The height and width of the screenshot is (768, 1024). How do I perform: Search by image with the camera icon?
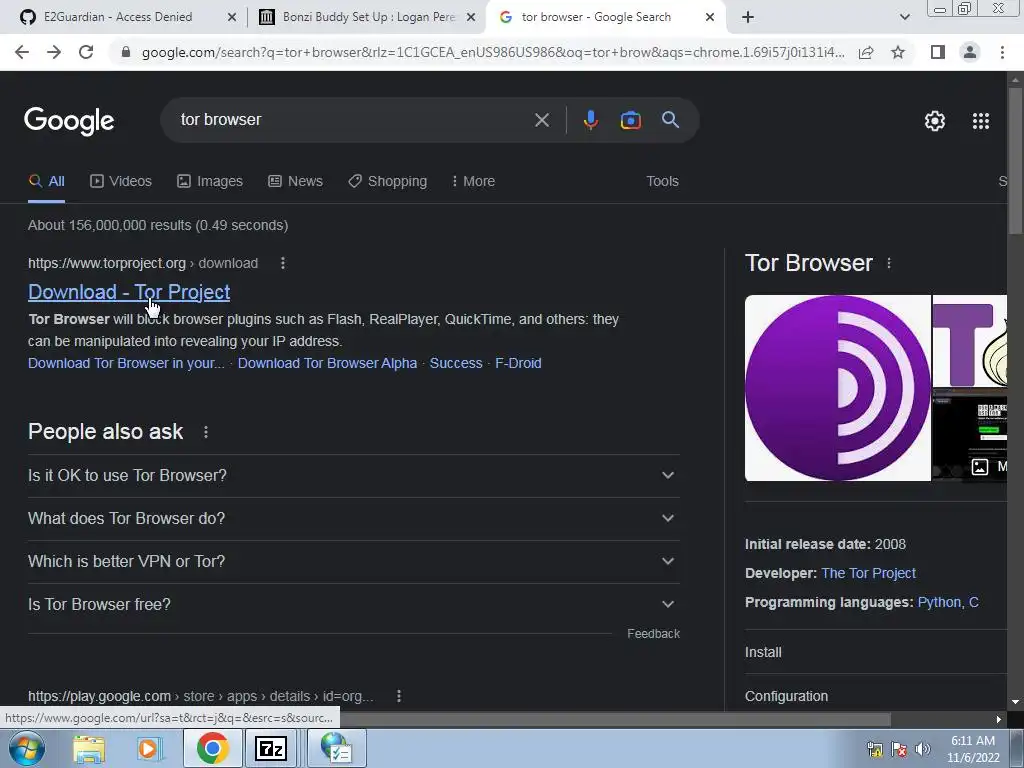630,120
